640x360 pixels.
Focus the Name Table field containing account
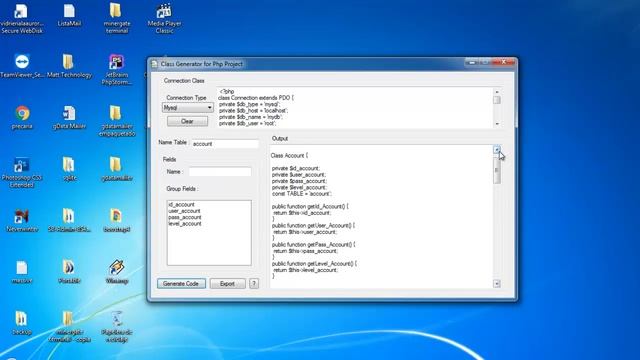(x=225, y=144)
